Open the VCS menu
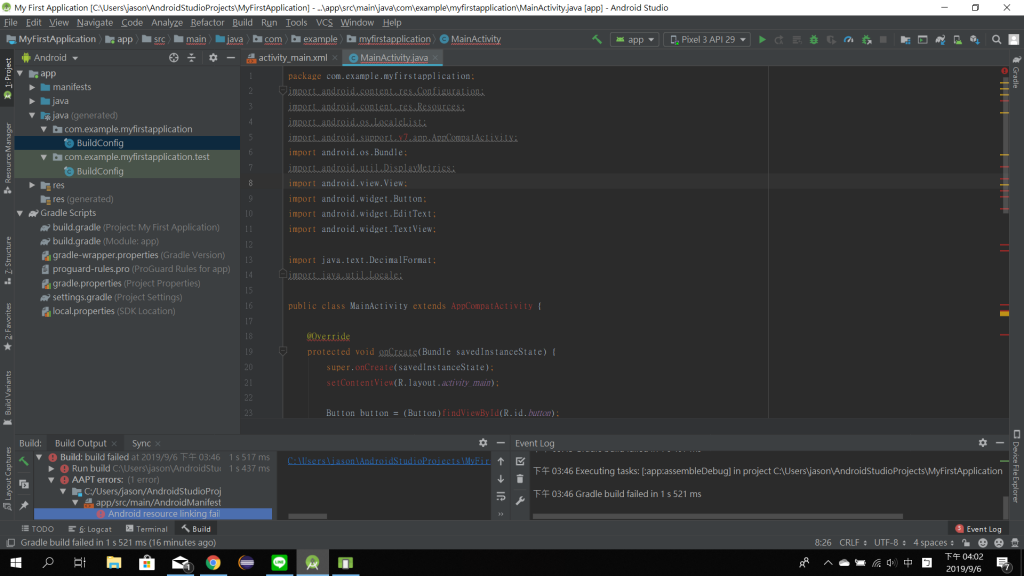This screenshot has height=576, width=1024. tap(324, 22)
